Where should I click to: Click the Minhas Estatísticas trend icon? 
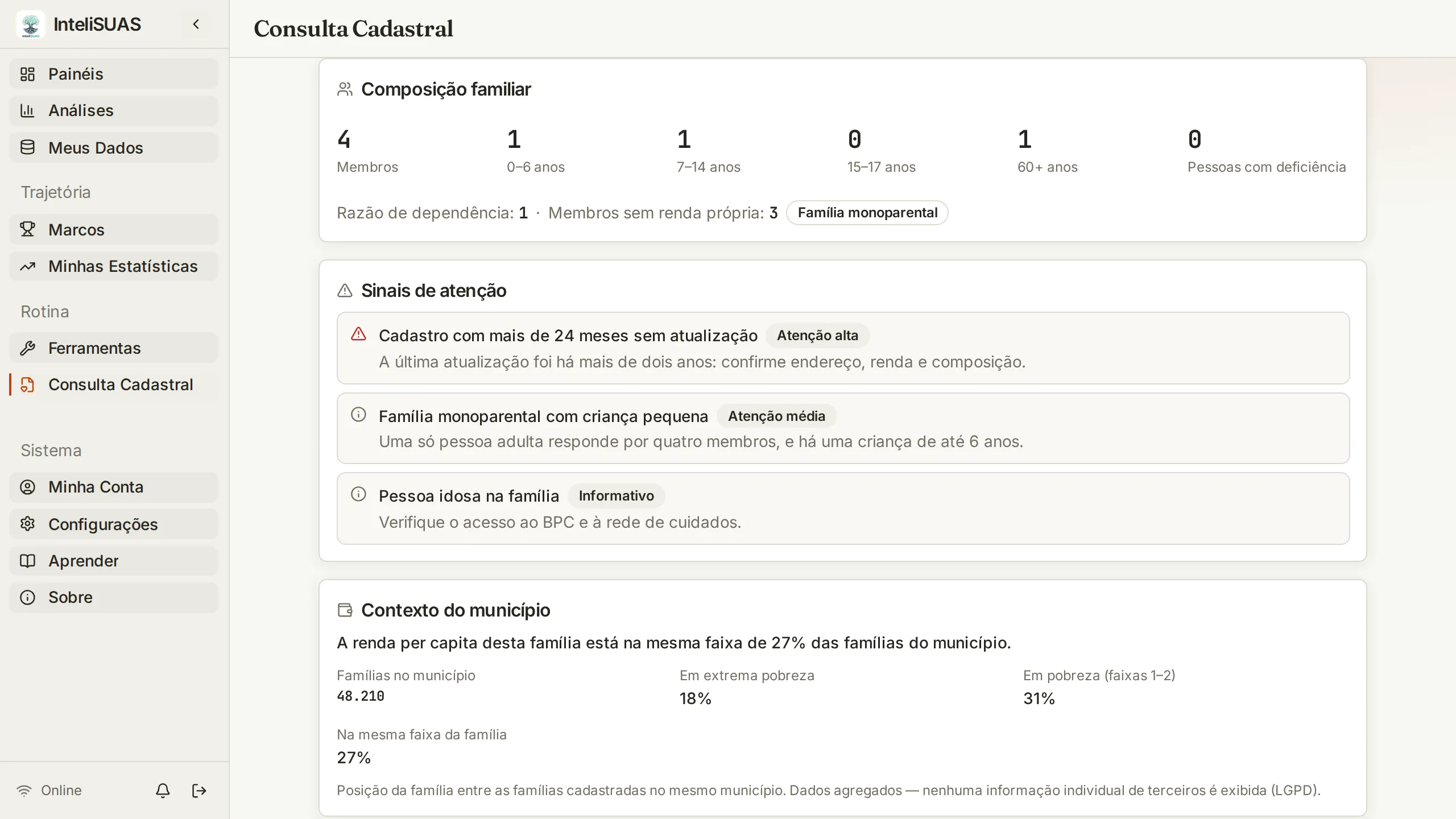[x=27, y=266]
